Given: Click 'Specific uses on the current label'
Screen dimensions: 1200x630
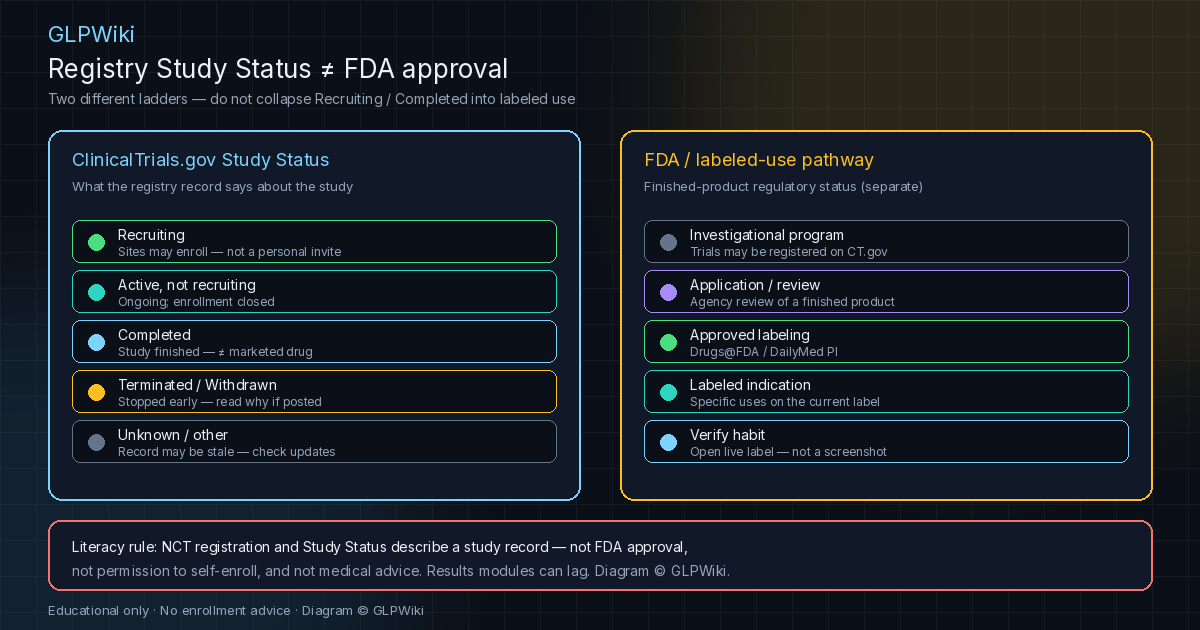Looking at the screenshot, I should 785,402.
